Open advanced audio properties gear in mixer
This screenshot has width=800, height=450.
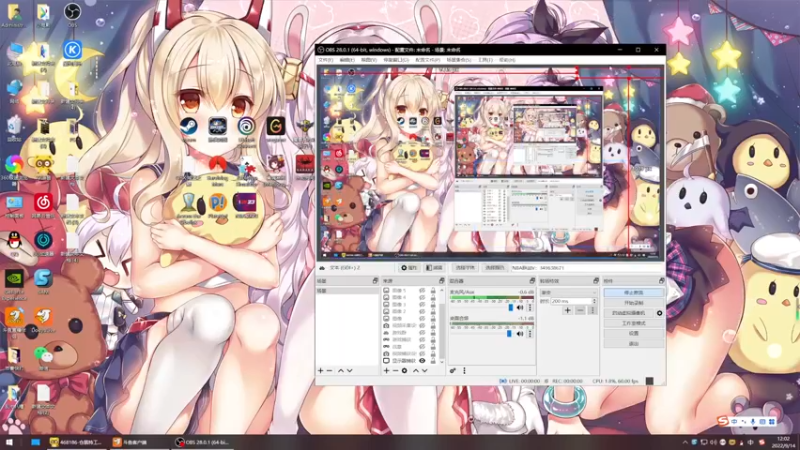tap(453, 370)
